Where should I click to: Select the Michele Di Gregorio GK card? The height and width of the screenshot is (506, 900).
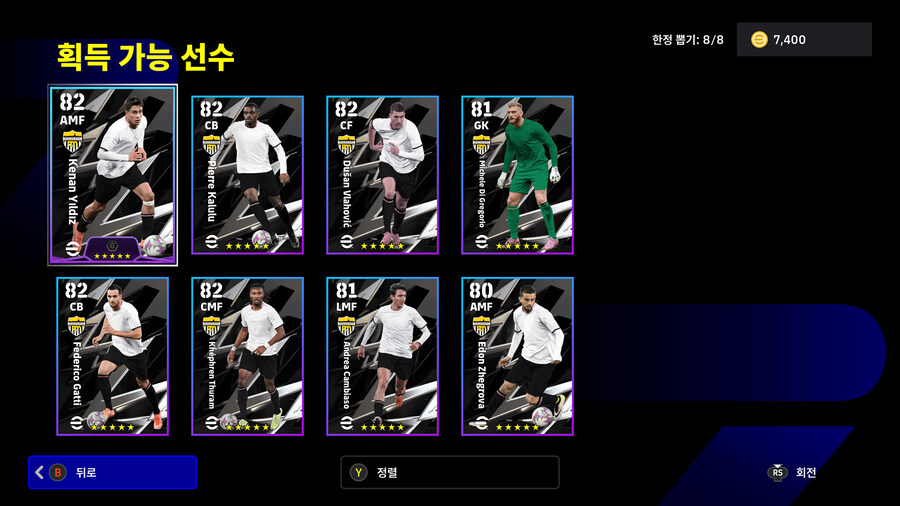point(517,175)
